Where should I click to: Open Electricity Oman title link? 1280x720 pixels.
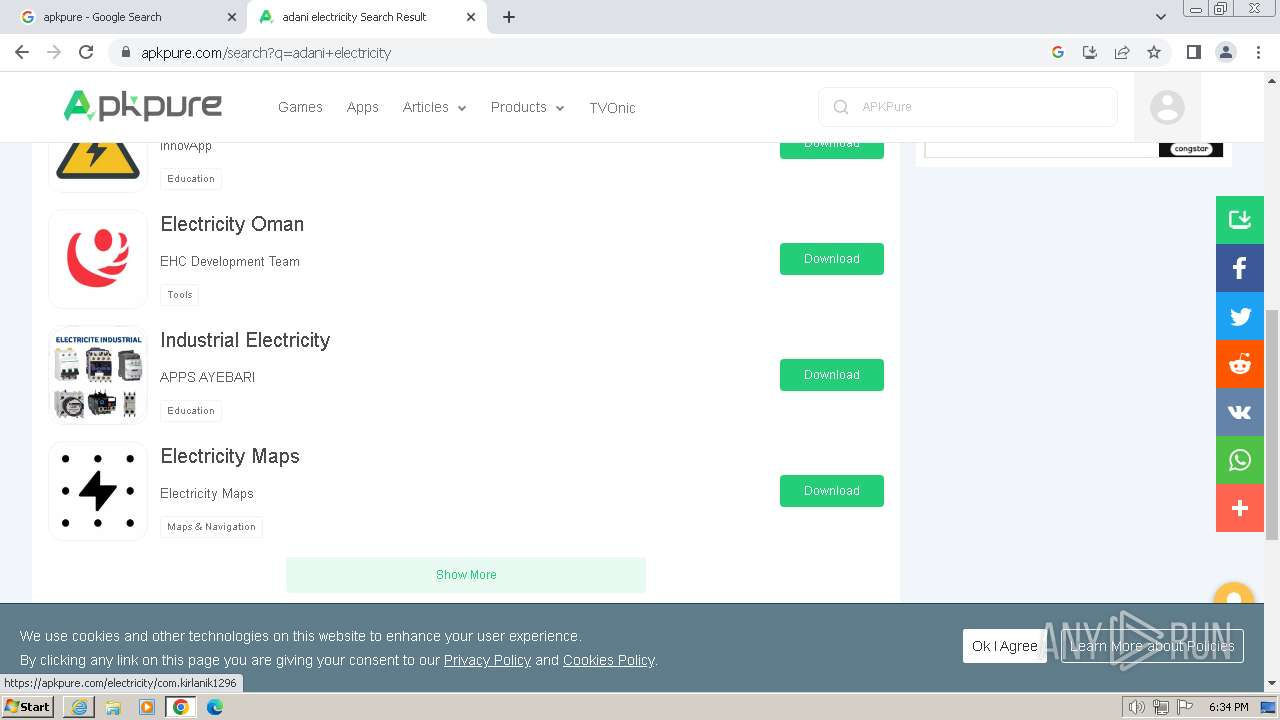tap(232, 224)
